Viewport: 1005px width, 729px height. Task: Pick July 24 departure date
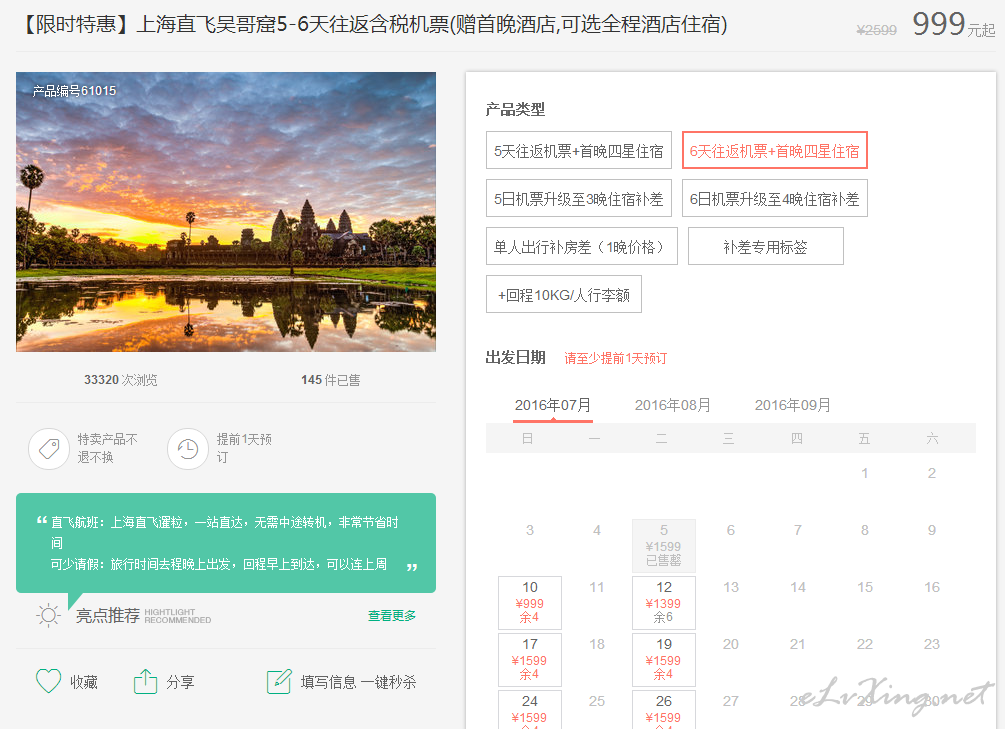click(530, 710)
